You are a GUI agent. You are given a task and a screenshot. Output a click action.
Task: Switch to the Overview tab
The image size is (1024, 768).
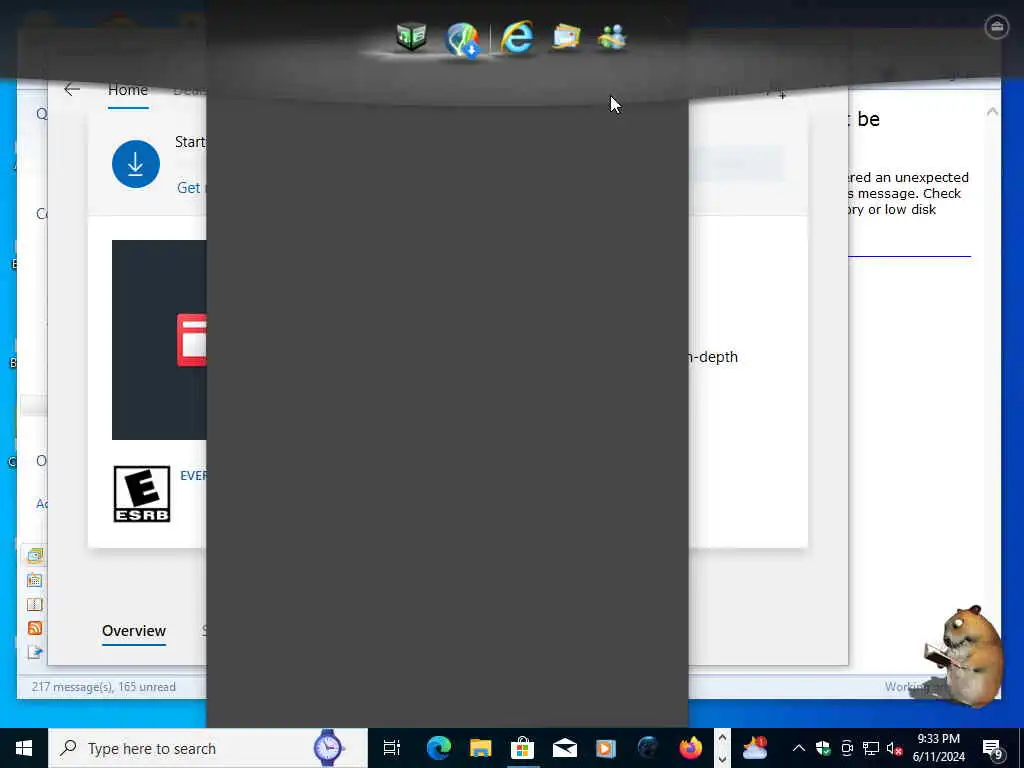(x=134, y=631)
